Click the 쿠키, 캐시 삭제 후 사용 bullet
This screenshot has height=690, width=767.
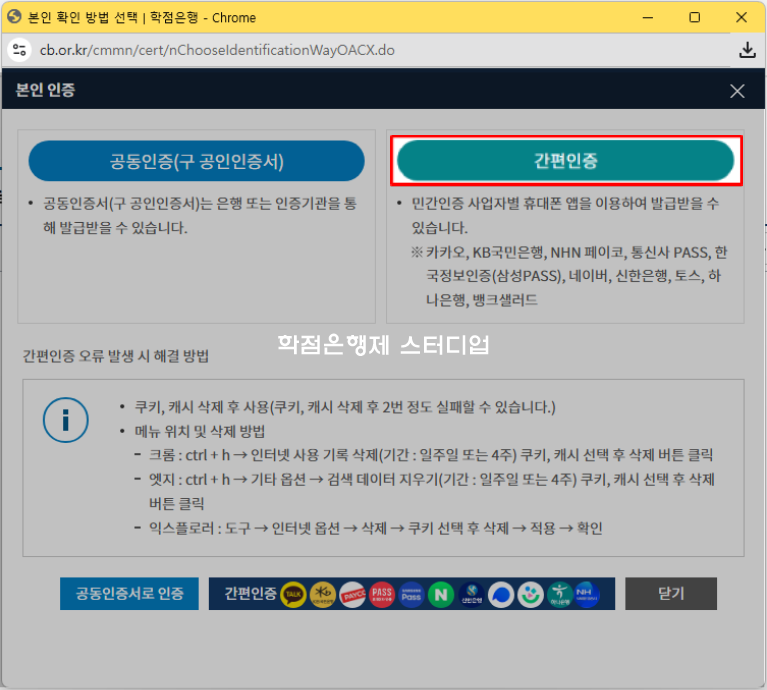345,407
